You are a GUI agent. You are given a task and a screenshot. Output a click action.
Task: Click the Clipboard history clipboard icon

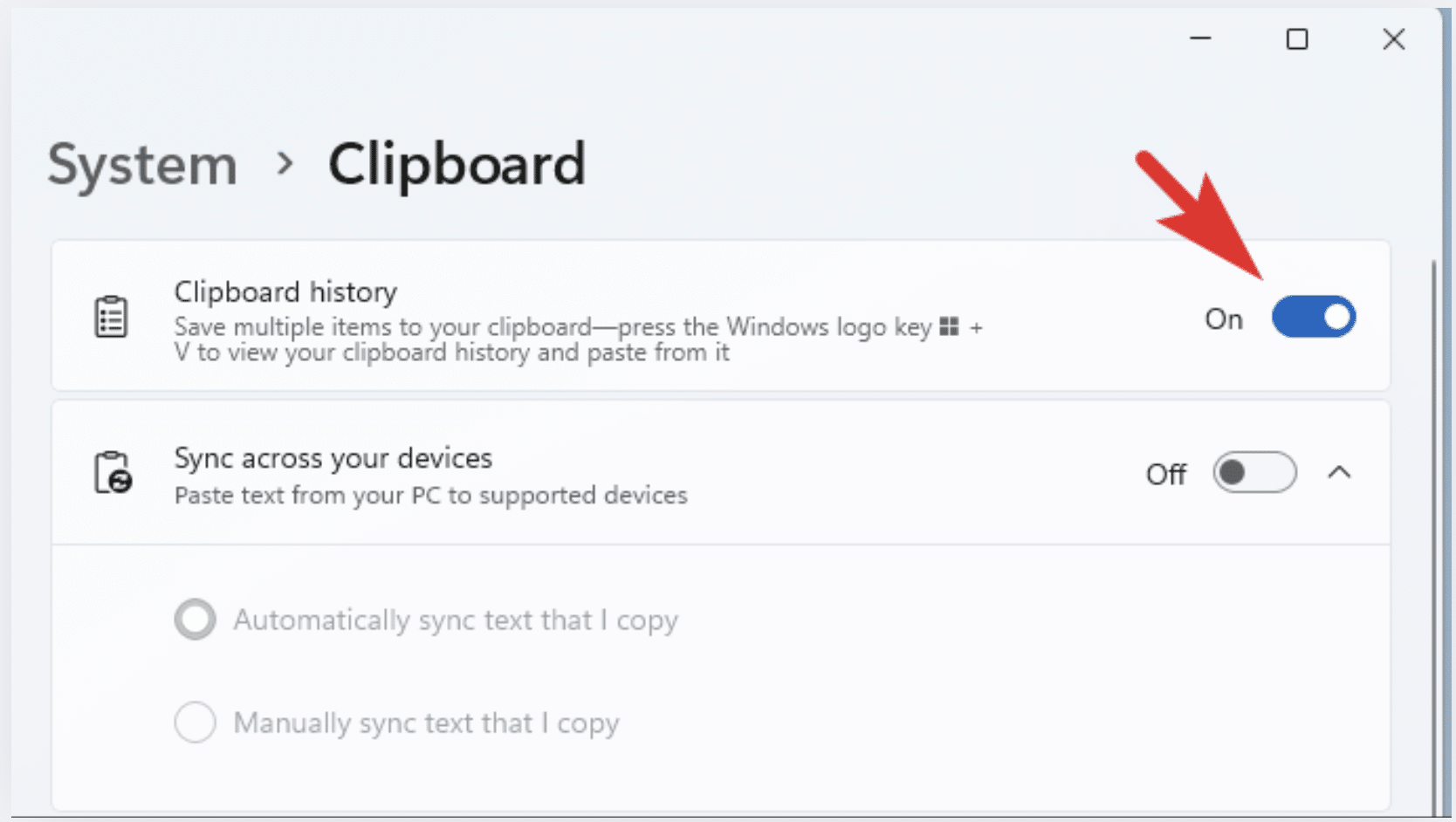tap(110, 317)
